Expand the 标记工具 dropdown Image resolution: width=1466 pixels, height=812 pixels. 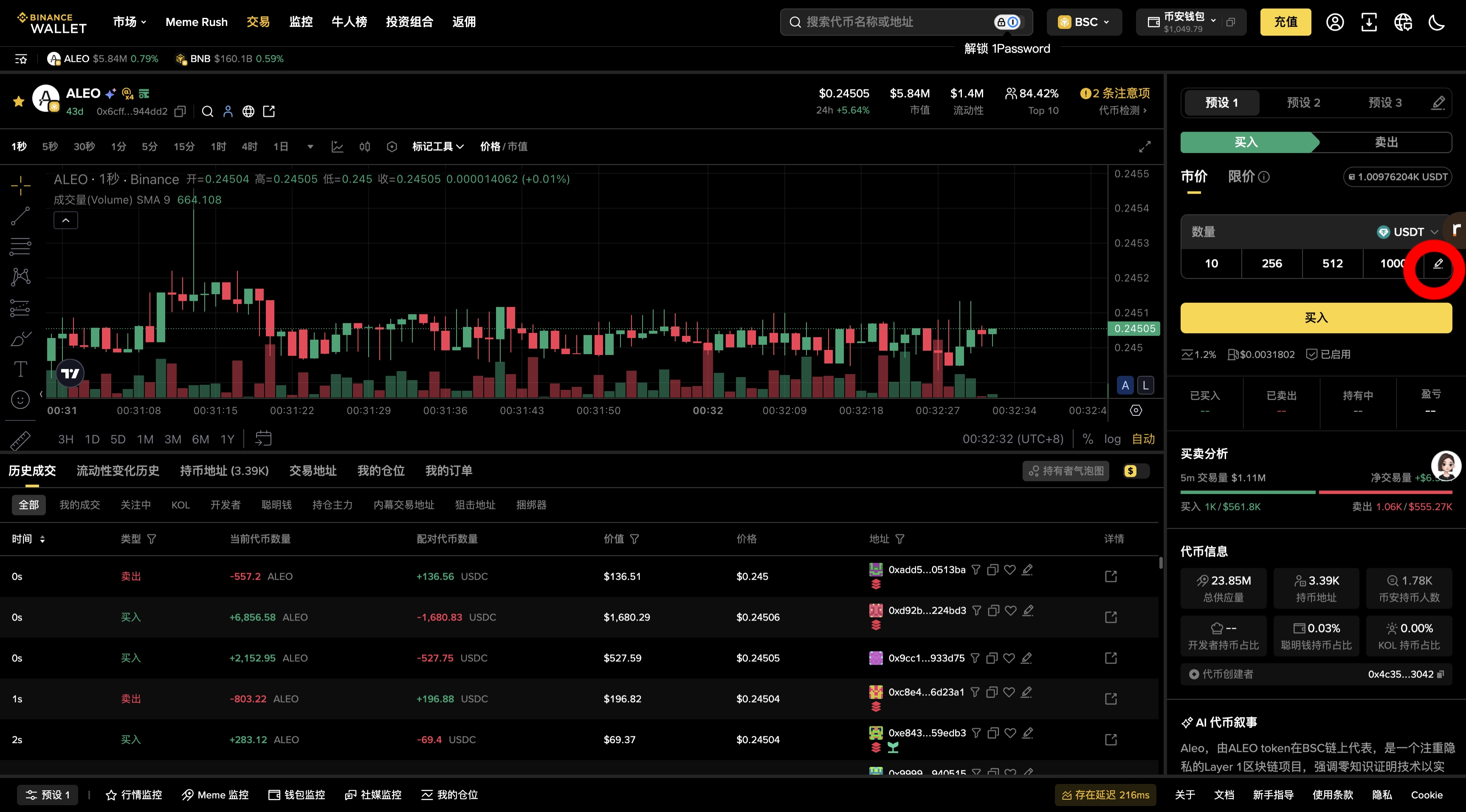point(438,147)
